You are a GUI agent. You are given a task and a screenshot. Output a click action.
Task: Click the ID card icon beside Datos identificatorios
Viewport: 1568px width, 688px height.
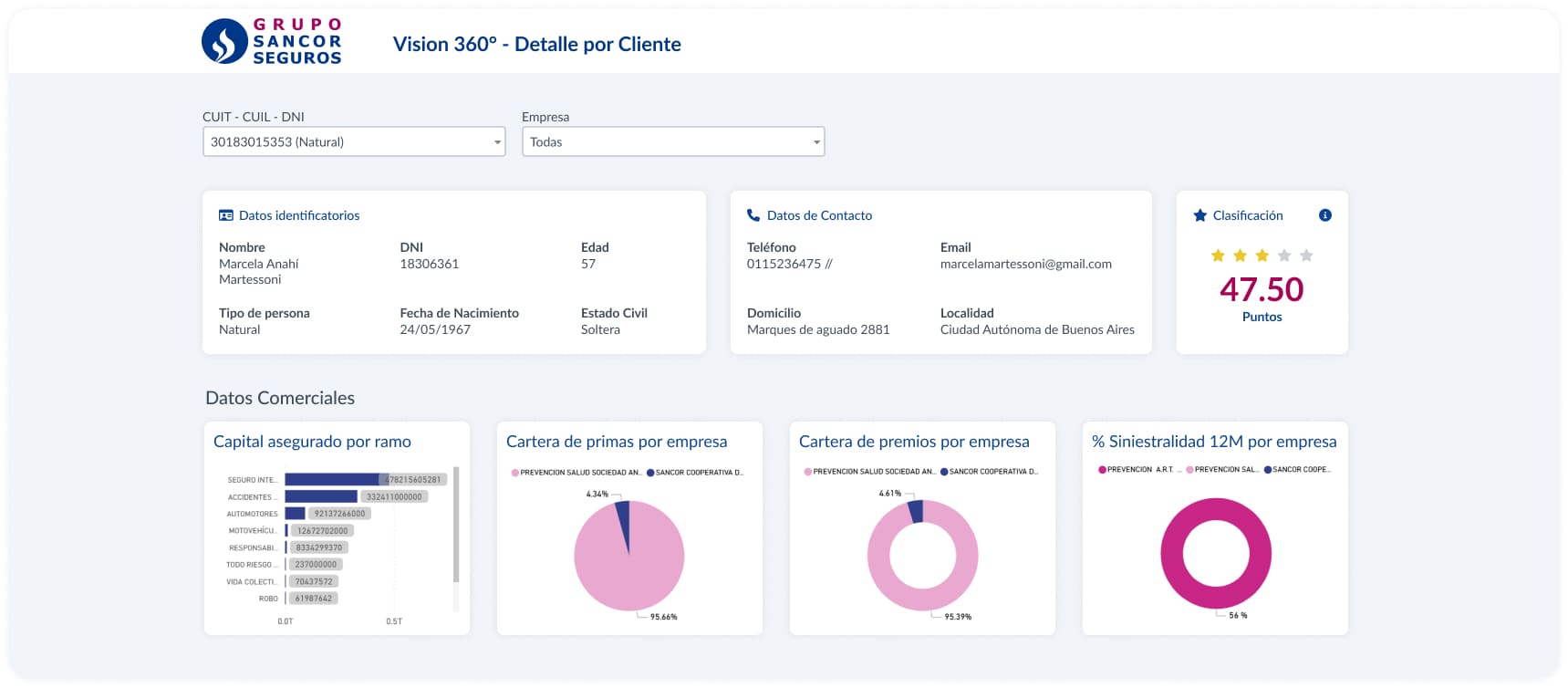click(x=226, y=215)
